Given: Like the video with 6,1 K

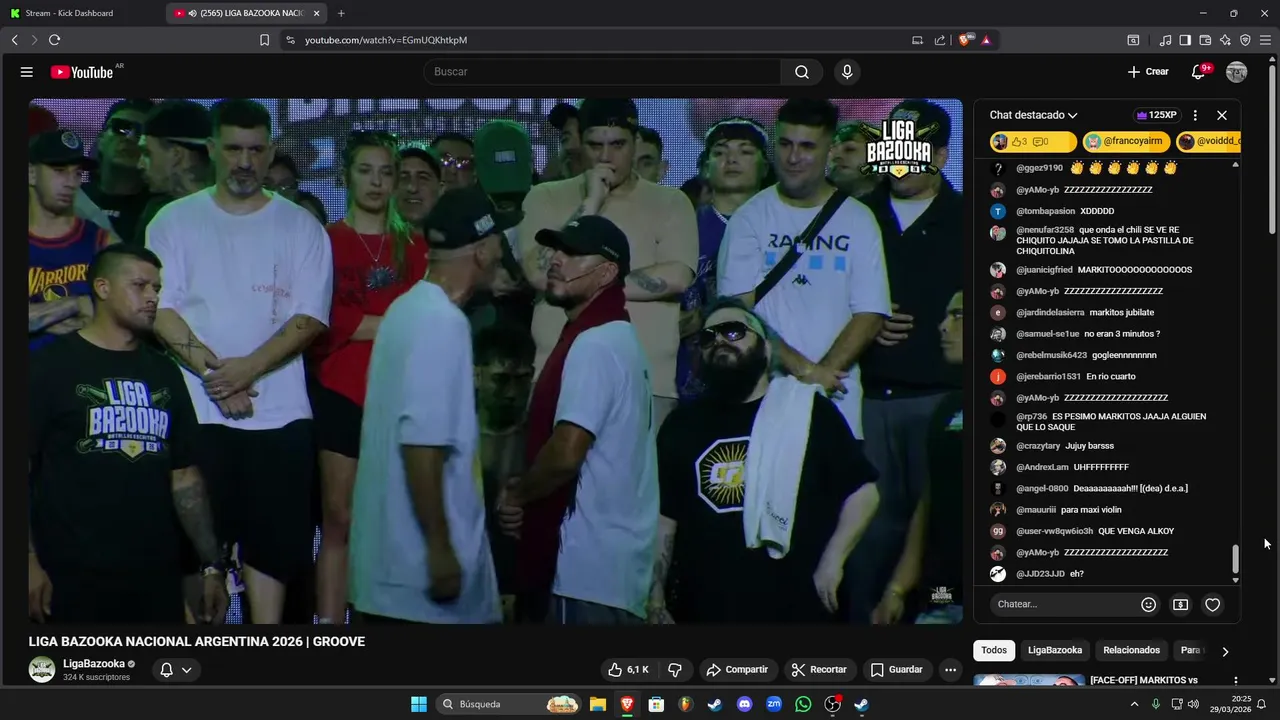Looking at the screenshot, I should (x=629, y=670).
